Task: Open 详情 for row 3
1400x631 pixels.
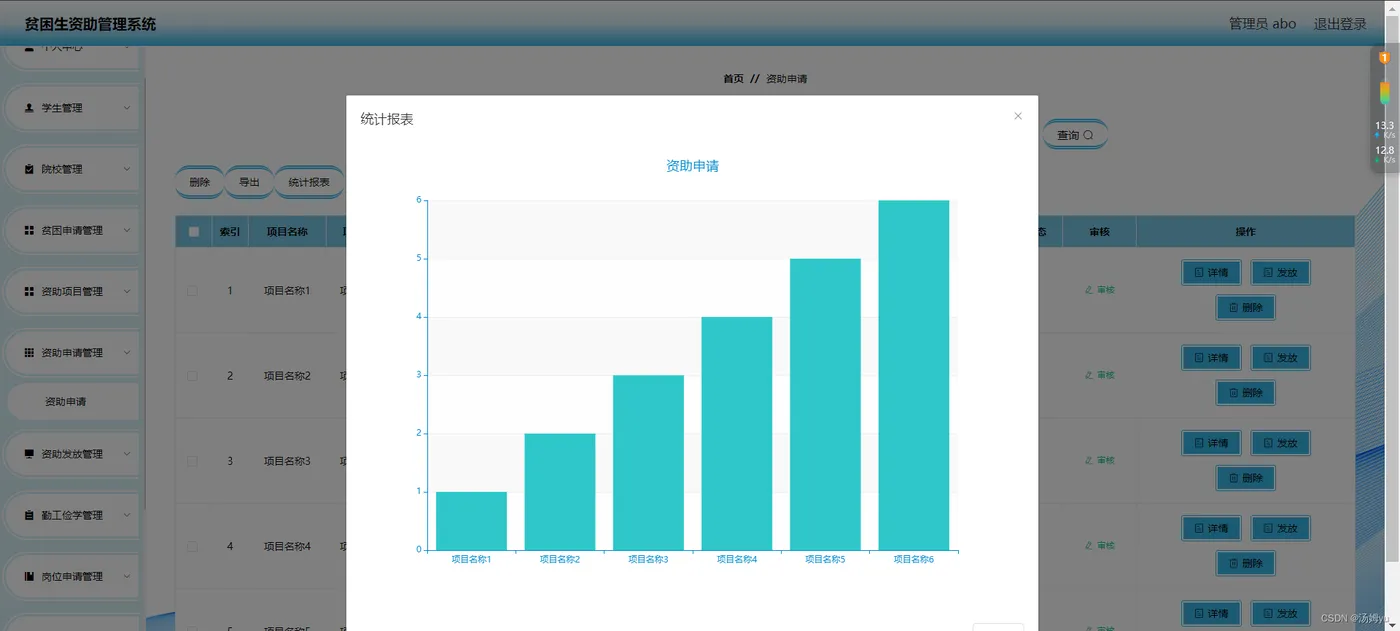Action: pyautogui.click(x=1211, y=442)
